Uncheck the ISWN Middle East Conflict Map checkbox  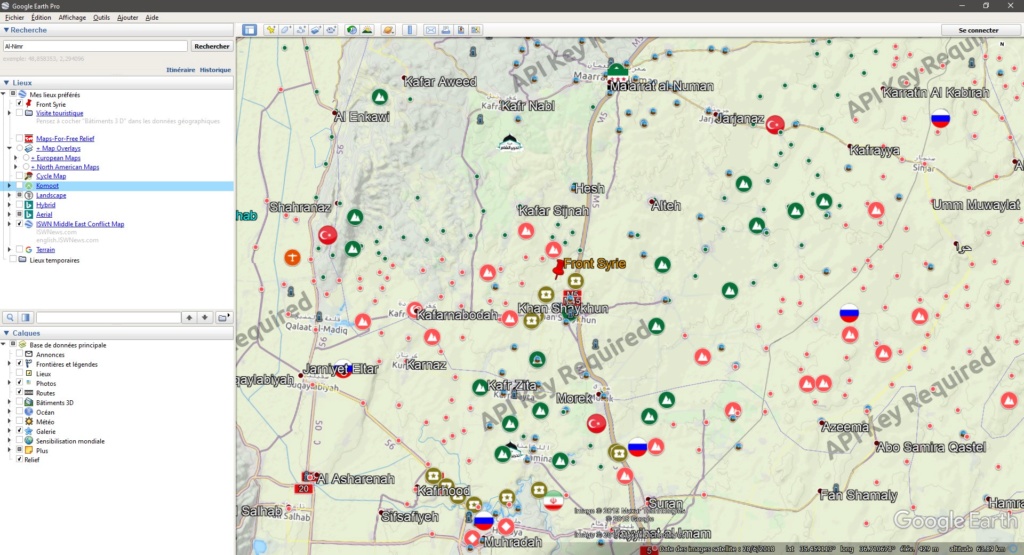pyautogui.click(x=20, y=224)
